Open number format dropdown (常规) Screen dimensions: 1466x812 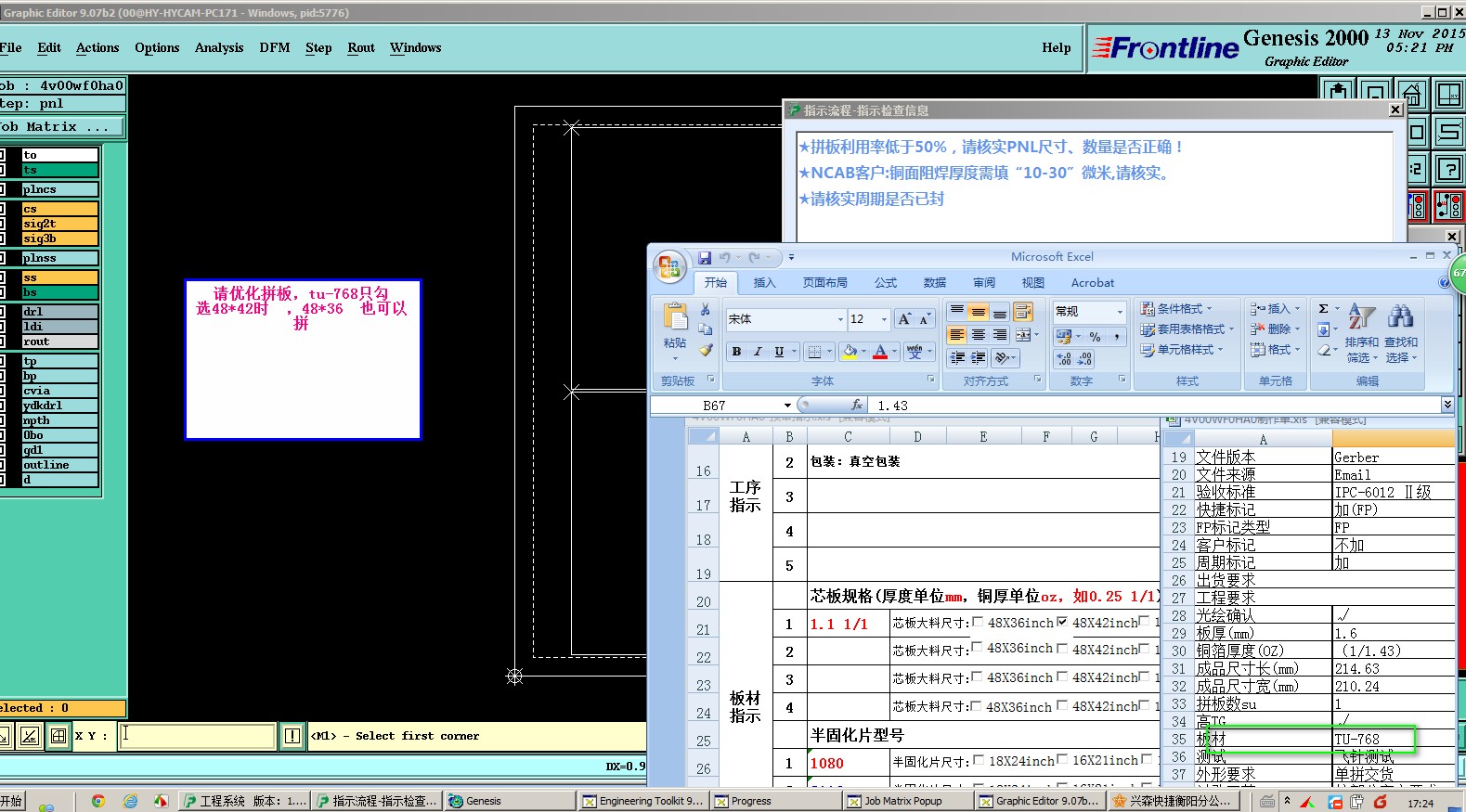1120,312
